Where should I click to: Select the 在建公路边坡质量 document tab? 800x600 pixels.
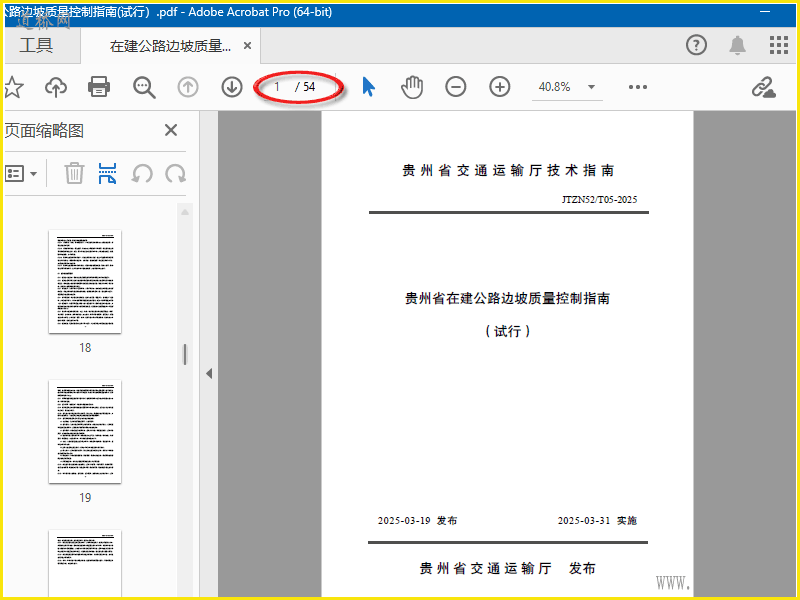pyautogui.click(x=170, y=46)
